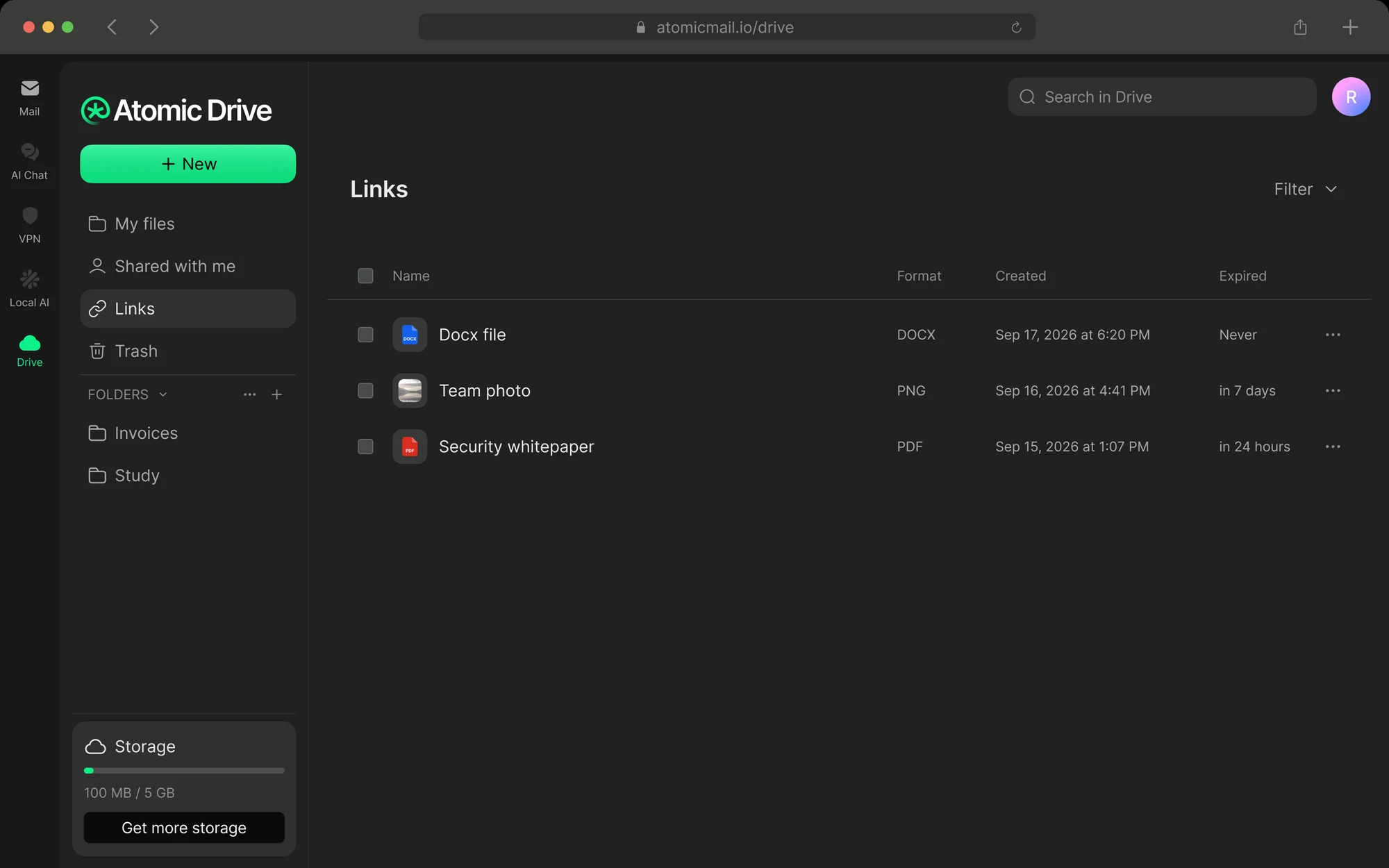Open more options for Docx file
This screenshot has height=868, width=1389.
[x=1333, y=335]
